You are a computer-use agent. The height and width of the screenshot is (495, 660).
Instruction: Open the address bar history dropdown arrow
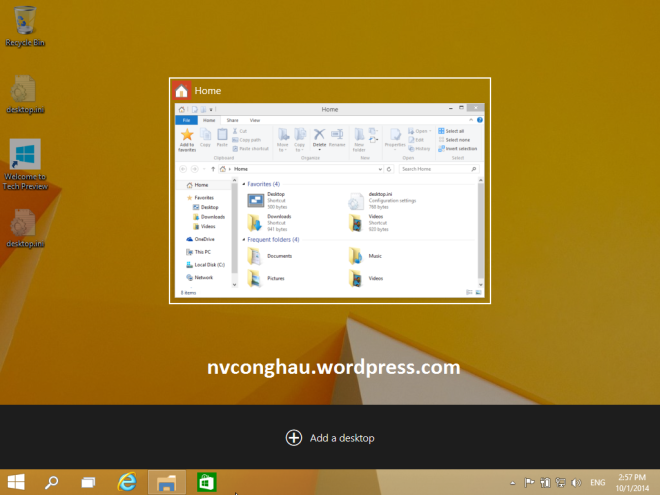(x=380, y=169)
